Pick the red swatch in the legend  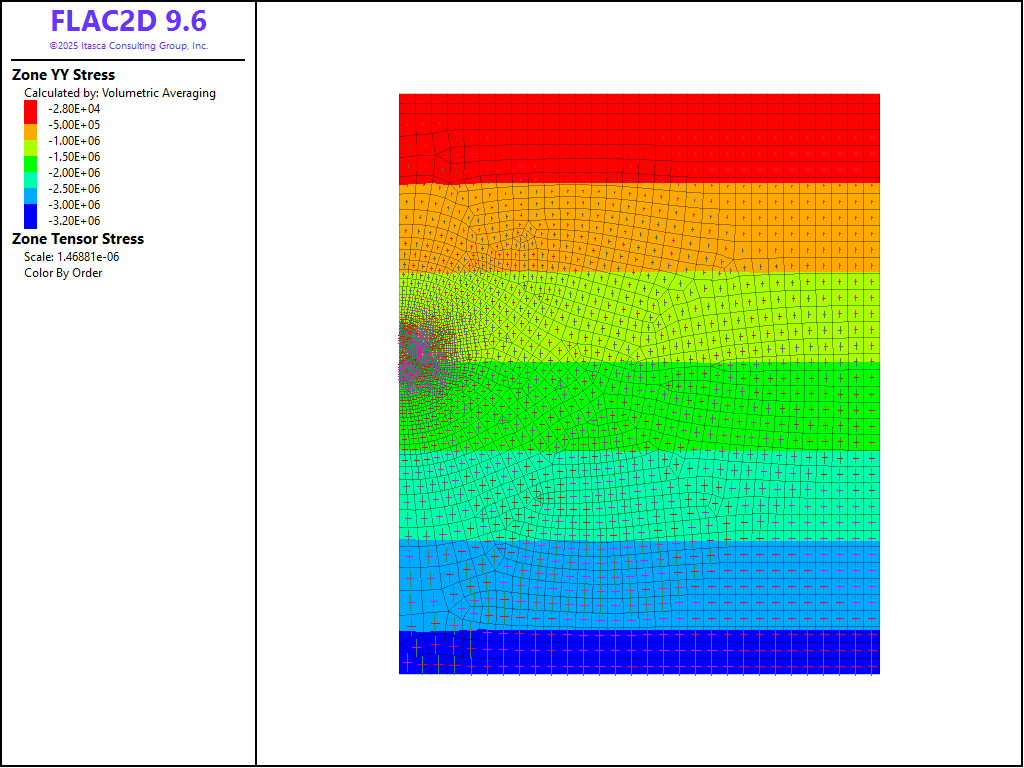(30, 110)
